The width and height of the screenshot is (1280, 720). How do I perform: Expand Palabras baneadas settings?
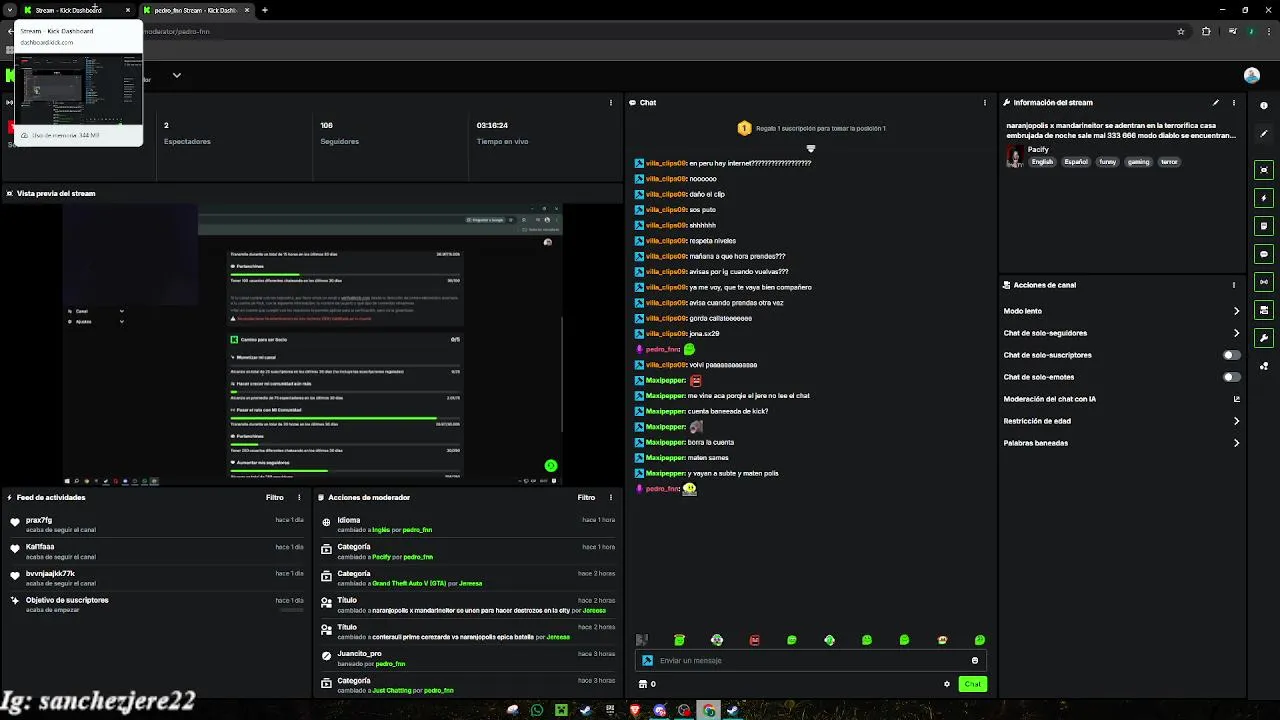click(x=1237, y=443)
